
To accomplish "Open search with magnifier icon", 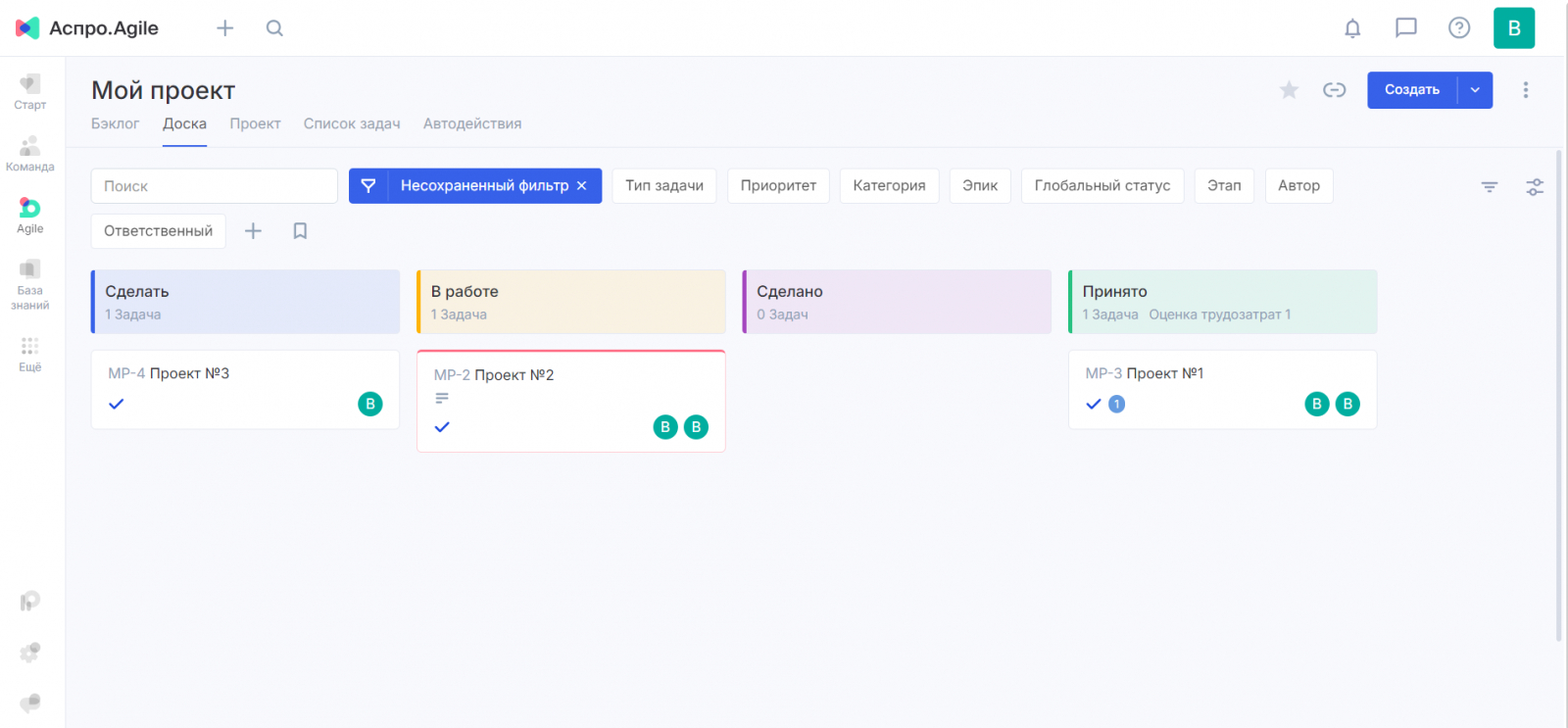I will click(x=274, y=28).
